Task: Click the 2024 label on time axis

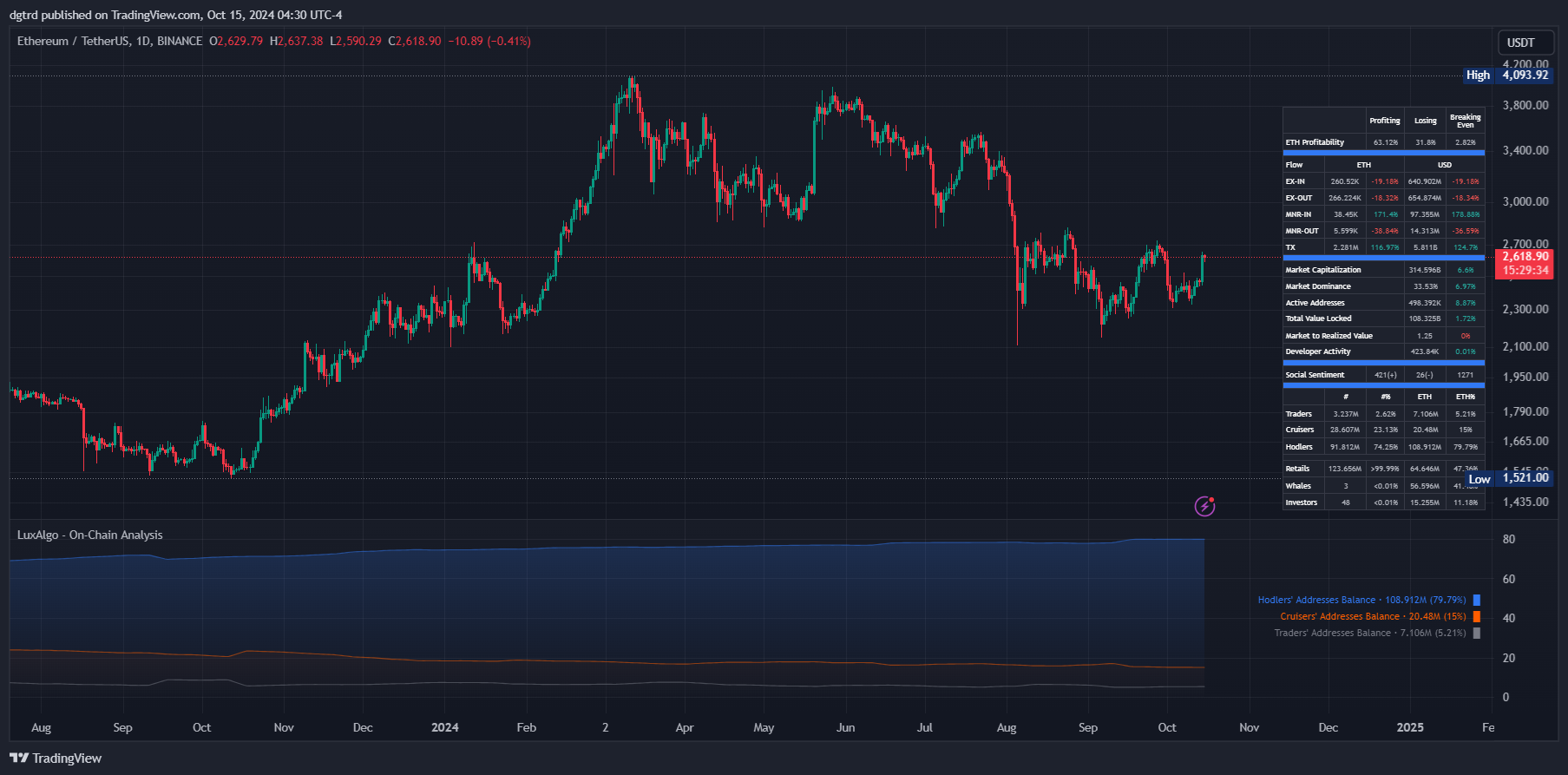Action: [444, 727]
